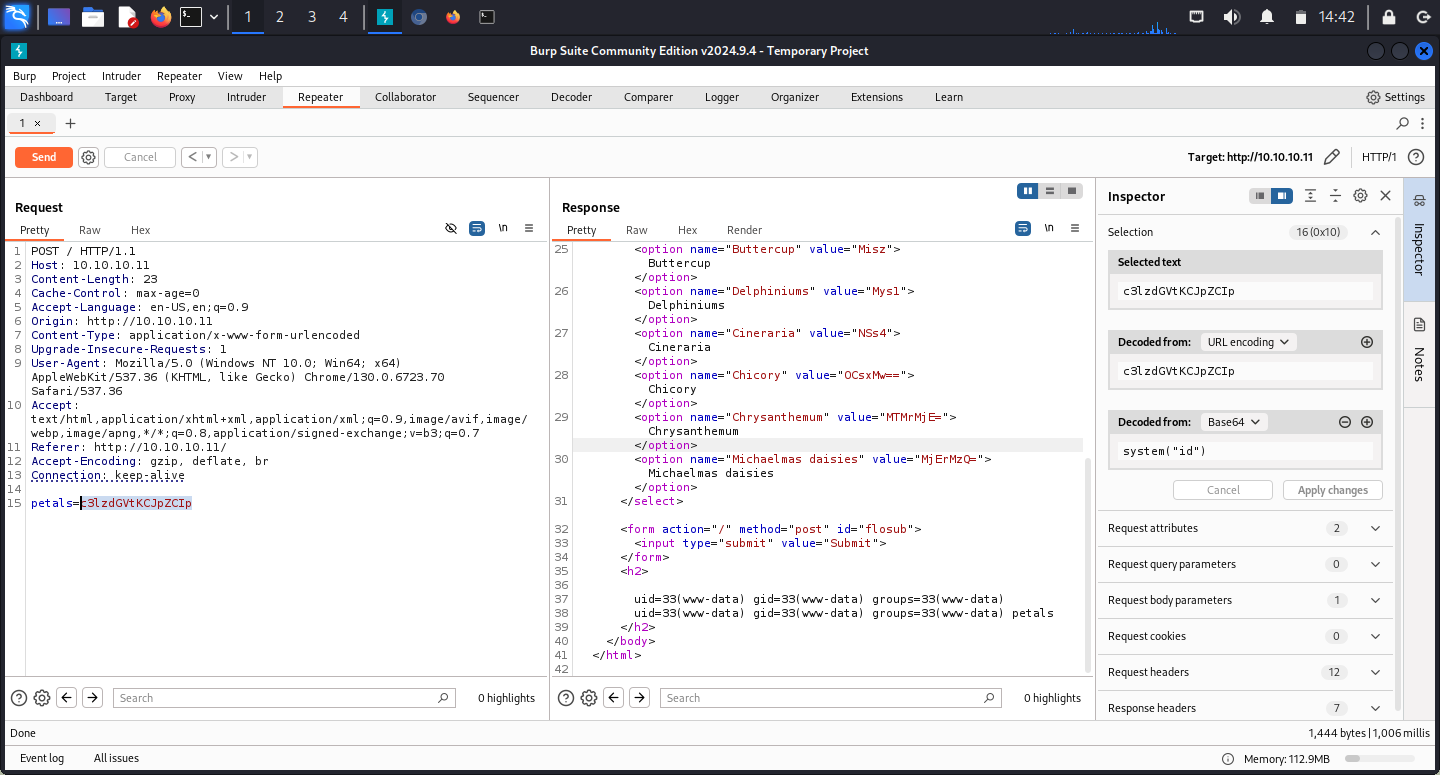1440x775 pixels.
Task: Open Repeater options kebab menu
Action: click(1424, 123)
